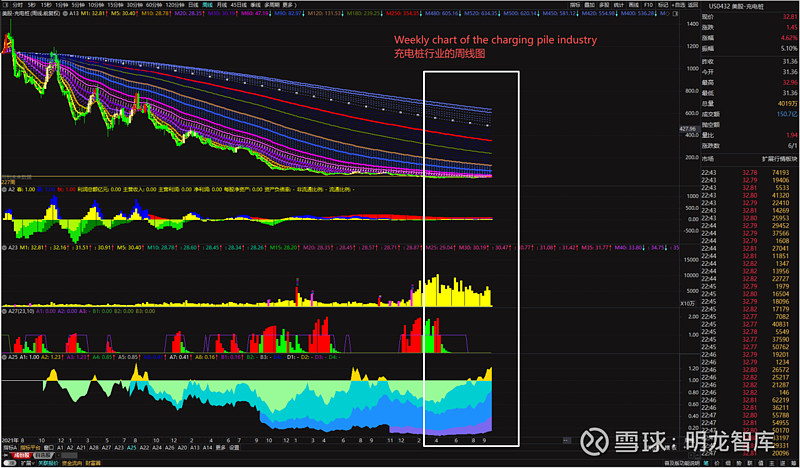Click the A25 panel indicator icon
The height and width of the screenshot is (468, 800).
tap(4, 357)
